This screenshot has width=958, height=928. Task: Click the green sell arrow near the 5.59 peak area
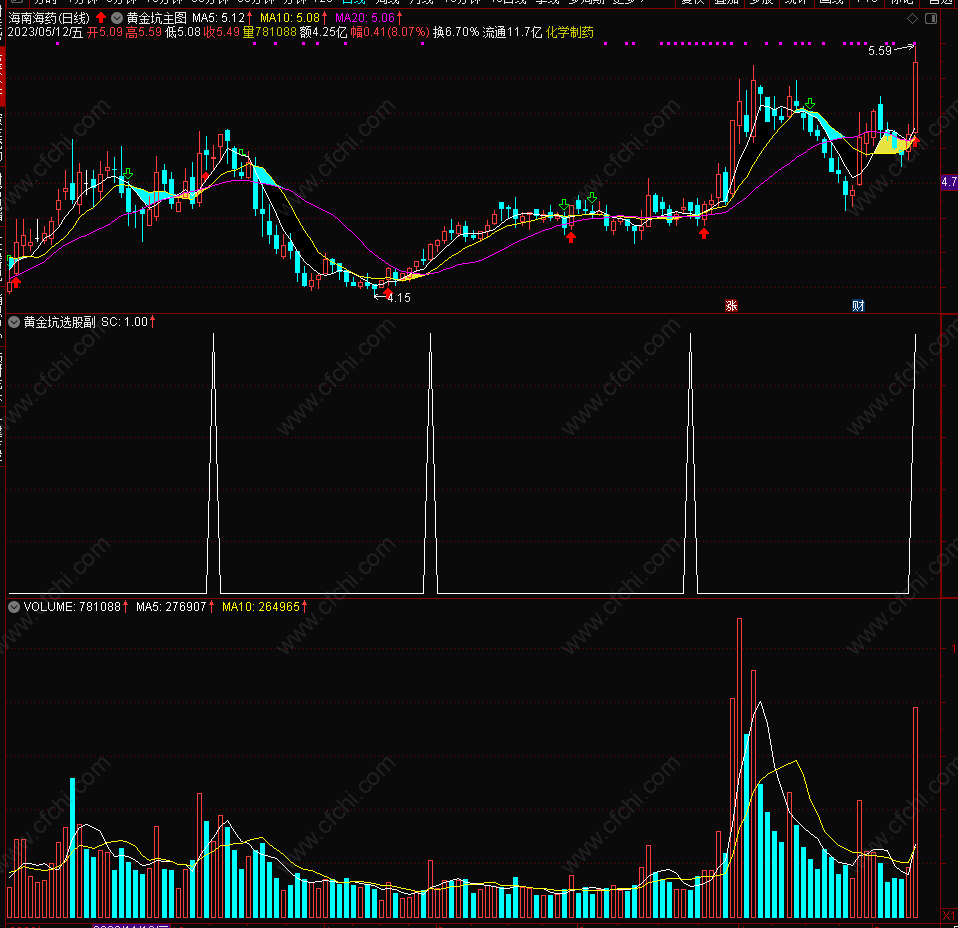pos(810,104)
